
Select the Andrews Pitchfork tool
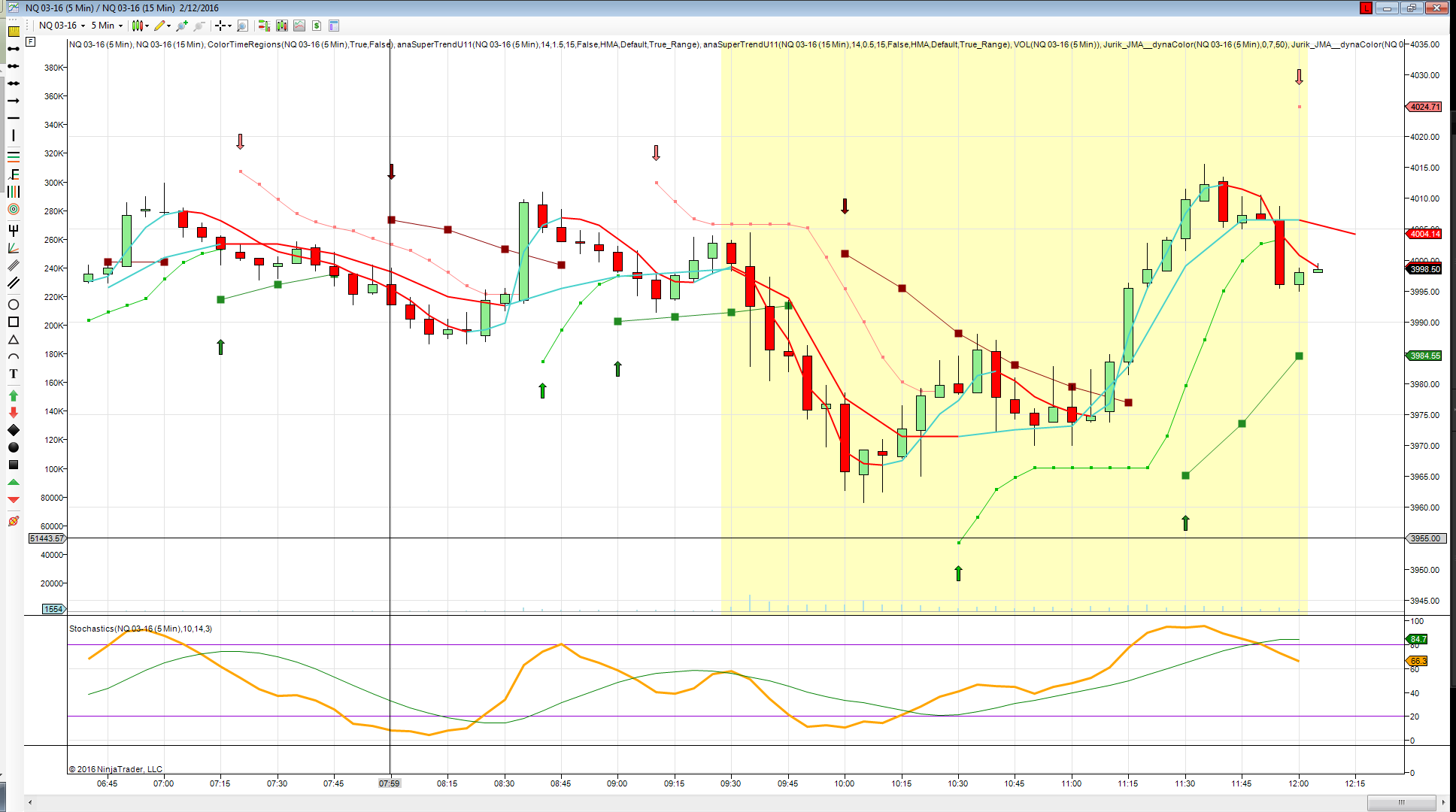14,230
